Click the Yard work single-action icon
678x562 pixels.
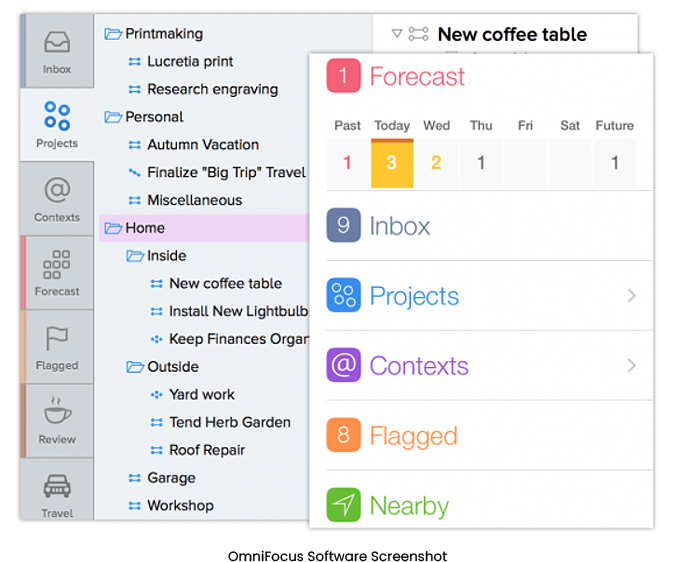157,394
